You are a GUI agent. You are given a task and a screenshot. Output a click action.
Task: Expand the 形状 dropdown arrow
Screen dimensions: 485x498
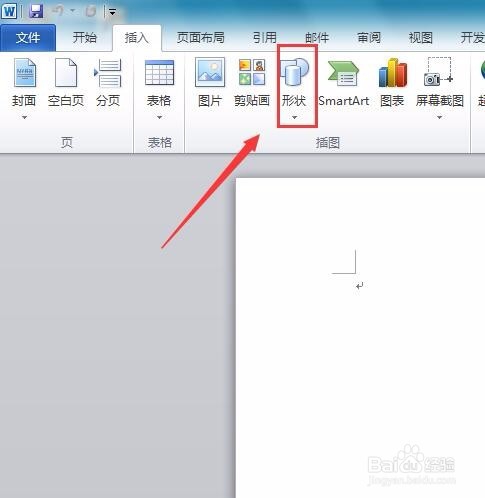294,117
